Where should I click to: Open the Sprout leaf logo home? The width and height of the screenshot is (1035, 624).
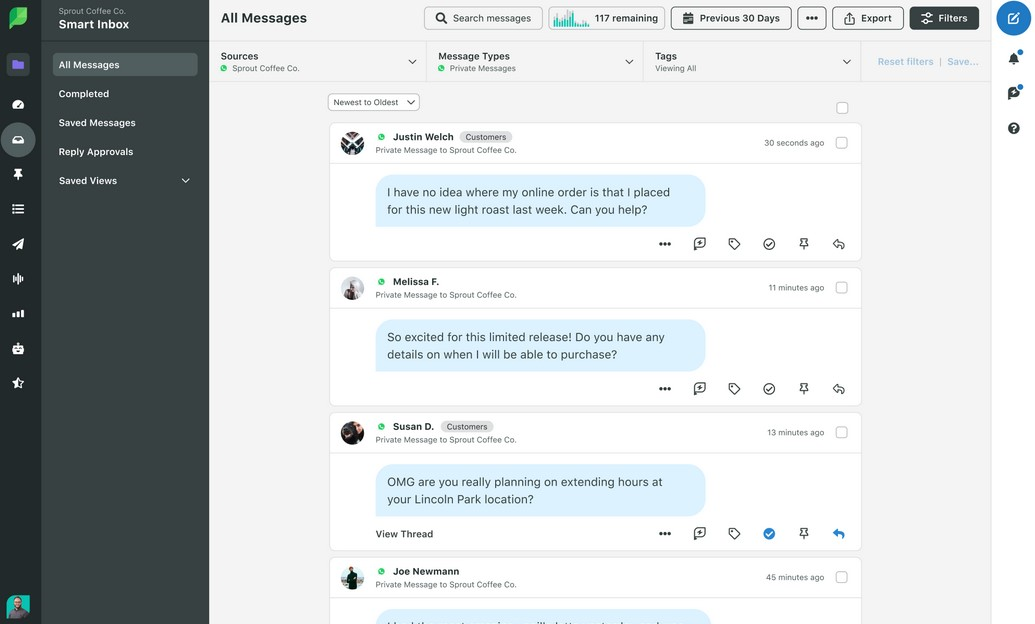[18, 18]
